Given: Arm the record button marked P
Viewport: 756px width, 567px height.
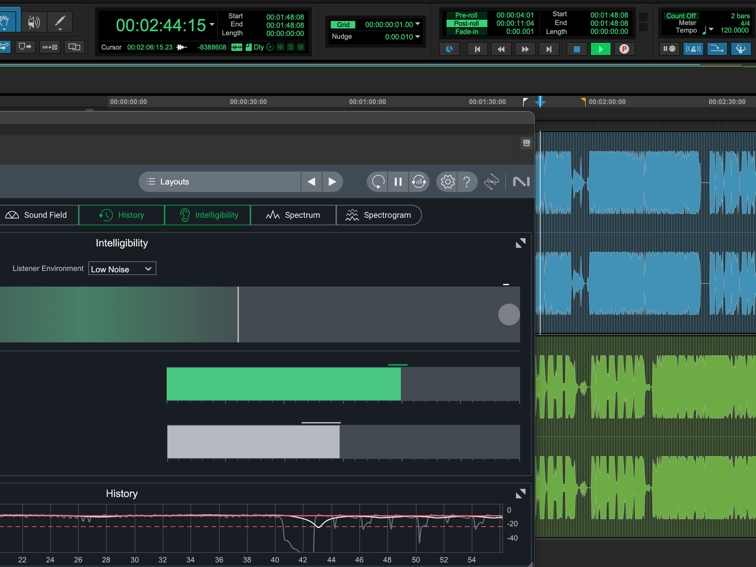Looking at the screenshot, I should pos(624,49).
